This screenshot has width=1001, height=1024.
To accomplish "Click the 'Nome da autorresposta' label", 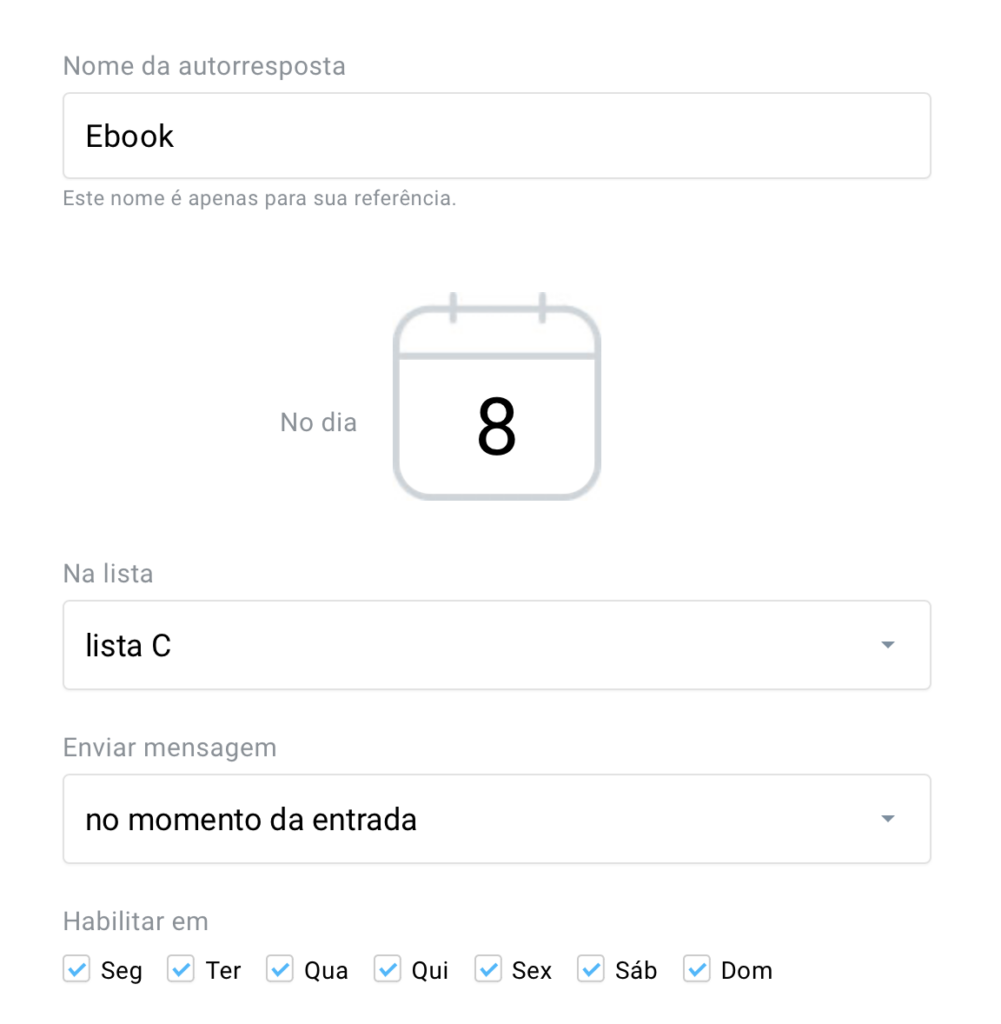I will [204, 66].
